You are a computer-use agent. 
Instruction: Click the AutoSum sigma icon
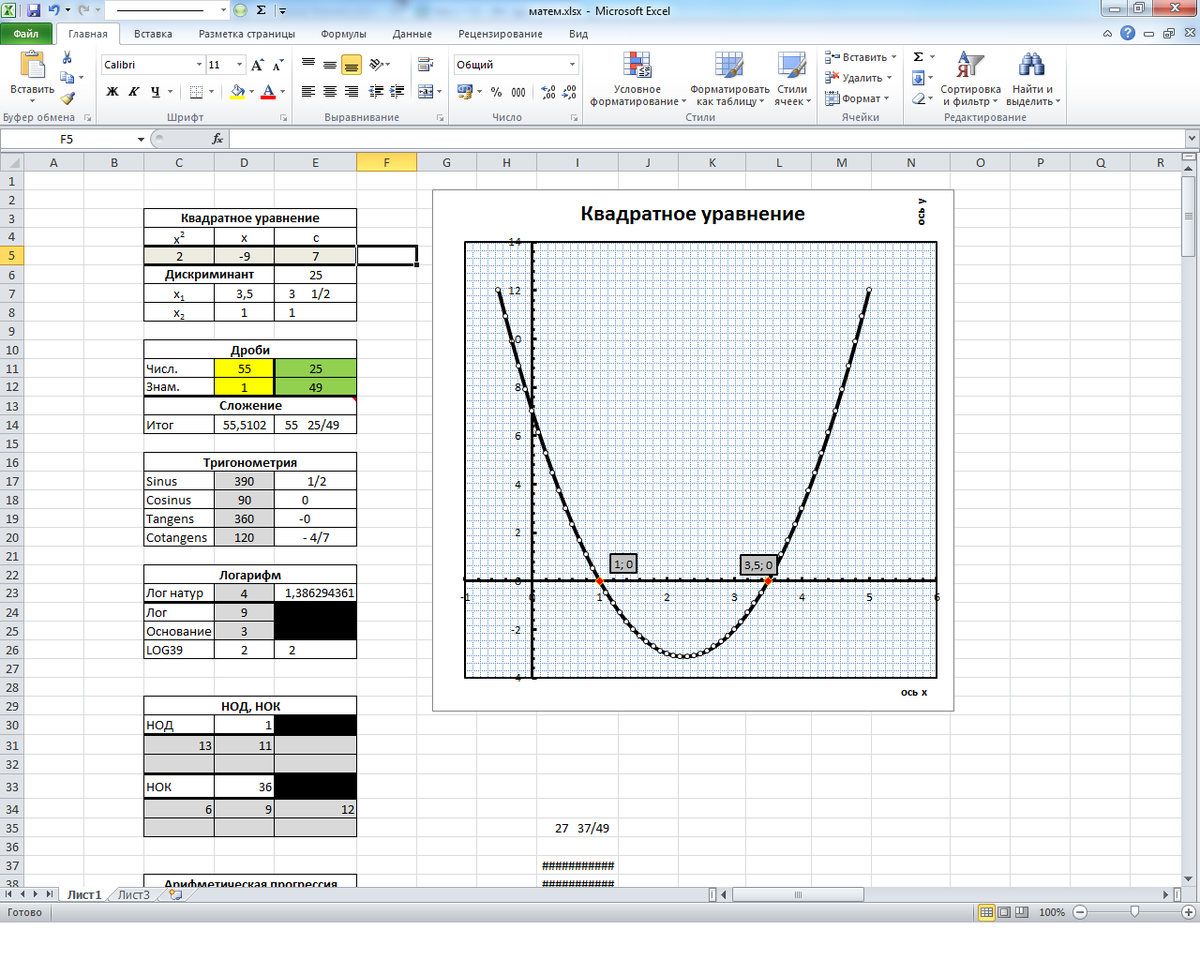918,57
